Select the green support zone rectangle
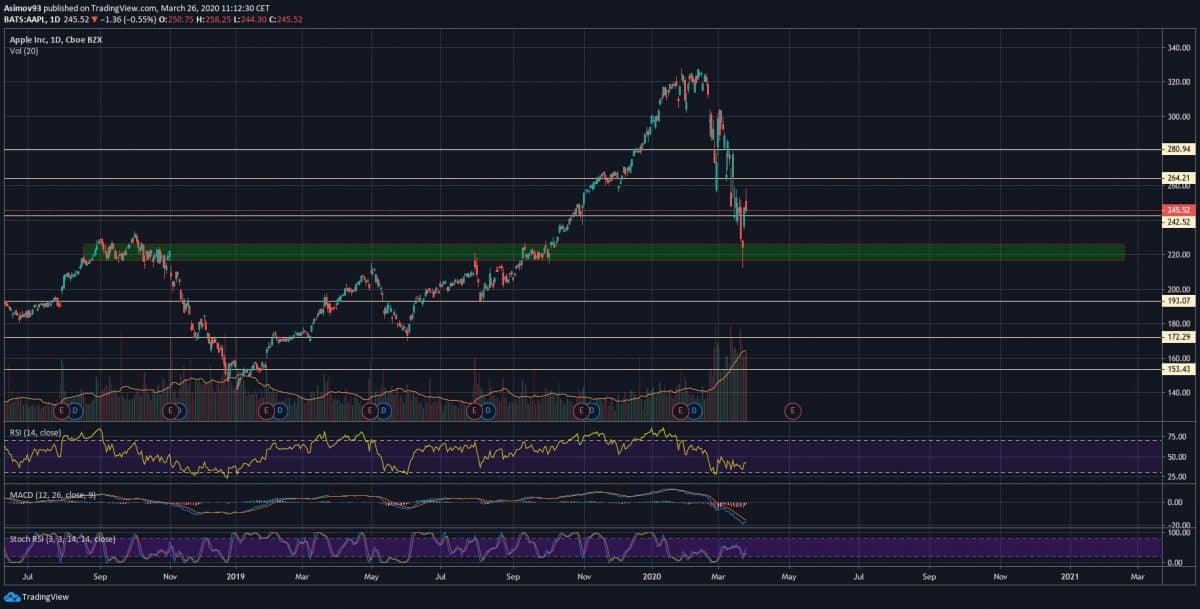Viewport: 1200px width, 609px height. (x=600, y=252)
